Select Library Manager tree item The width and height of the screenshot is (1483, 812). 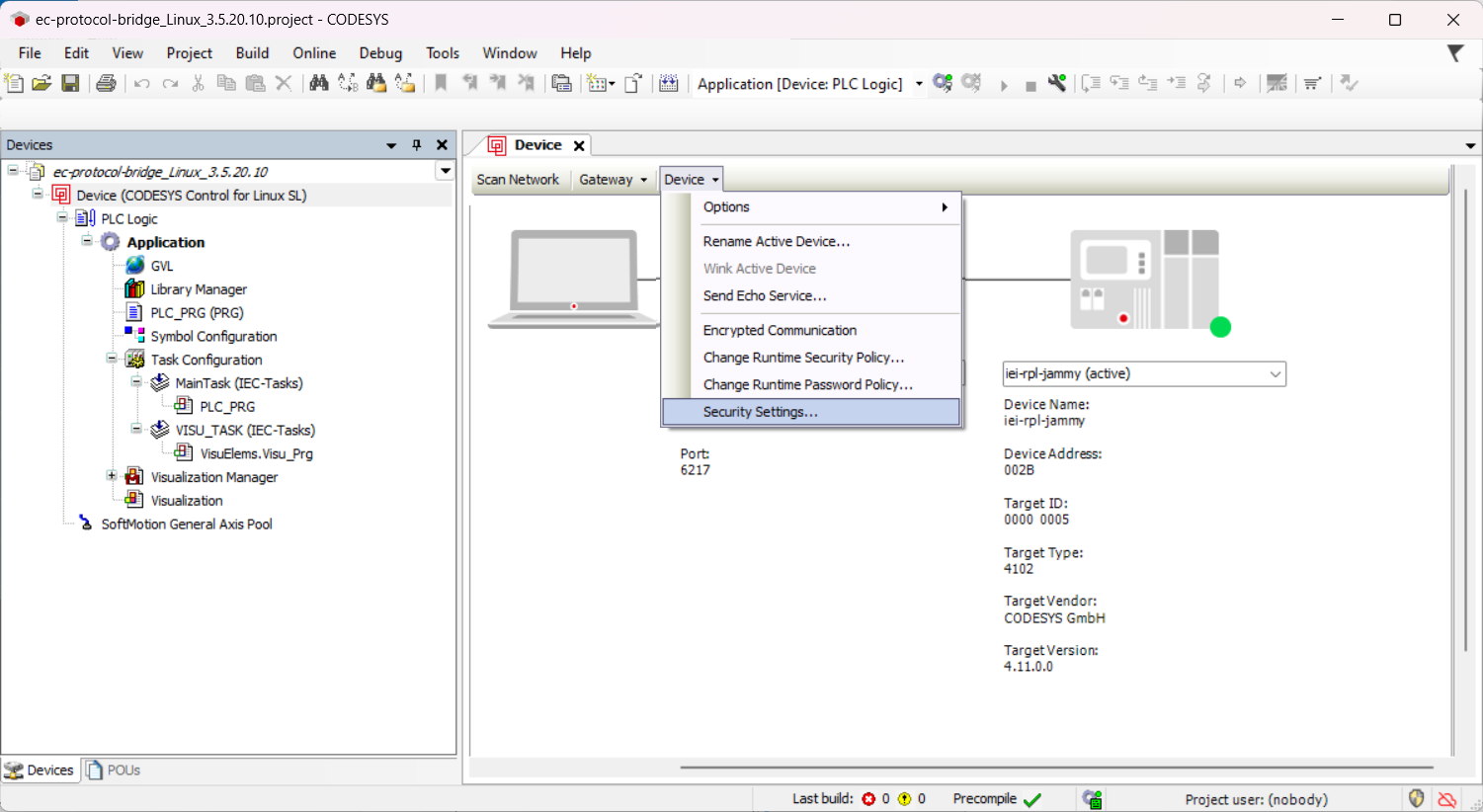click(x=199, y=289)
